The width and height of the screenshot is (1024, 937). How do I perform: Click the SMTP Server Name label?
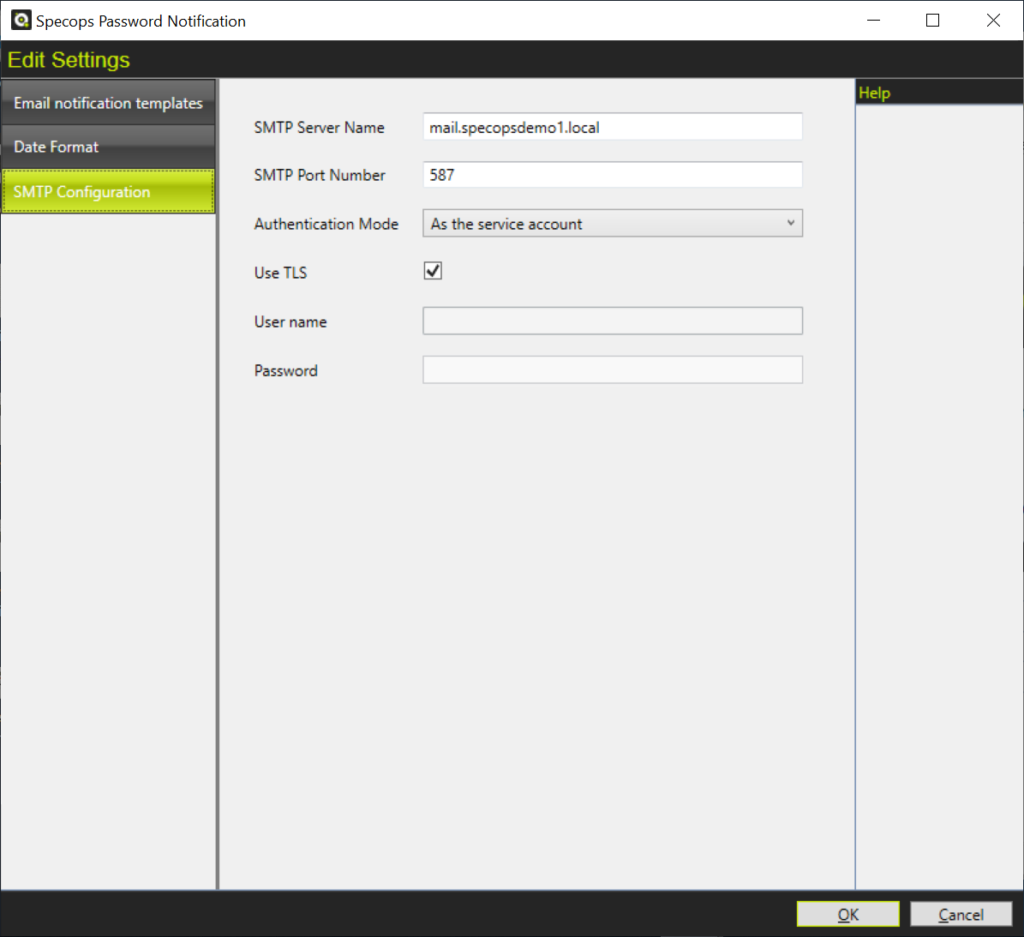(x=319, y=127)
